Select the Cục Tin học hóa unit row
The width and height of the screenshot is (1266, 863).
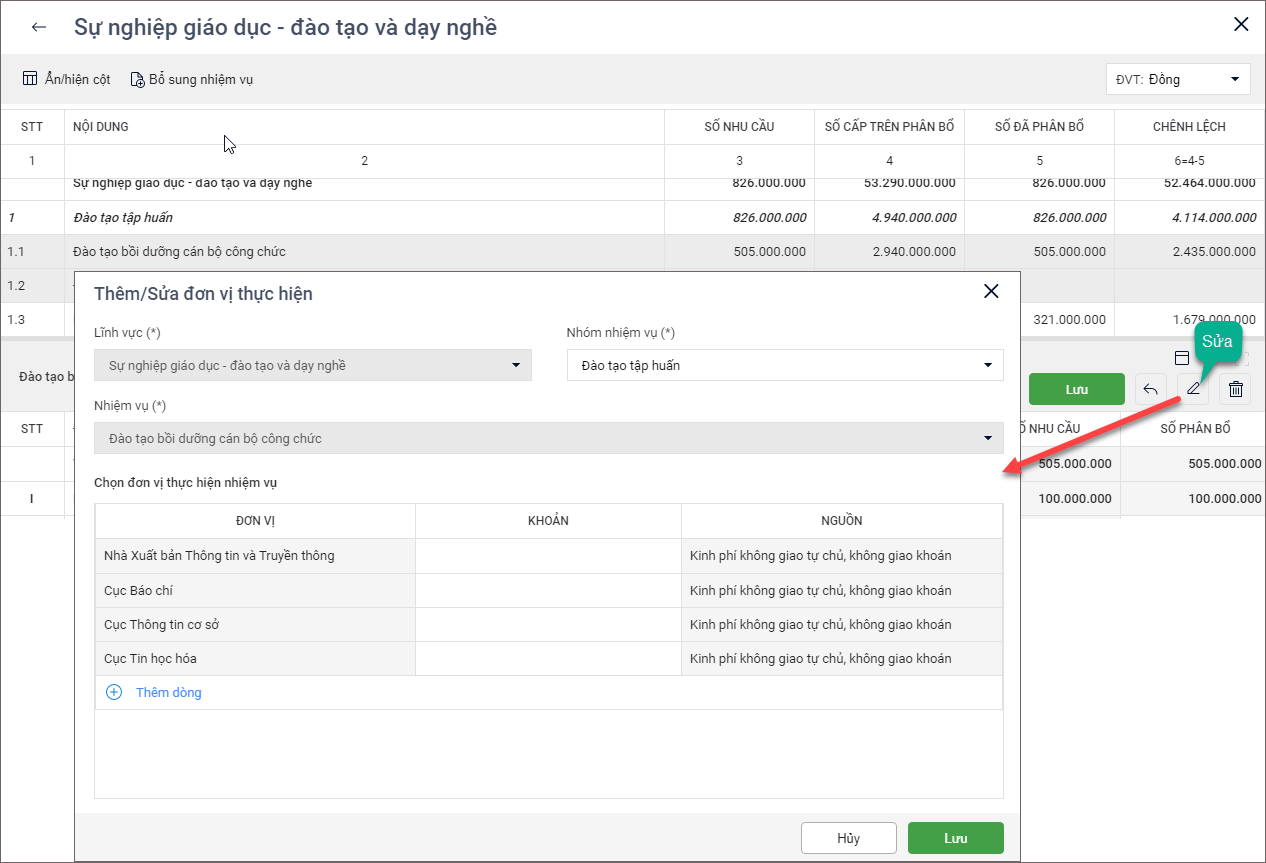coord(255,659)
